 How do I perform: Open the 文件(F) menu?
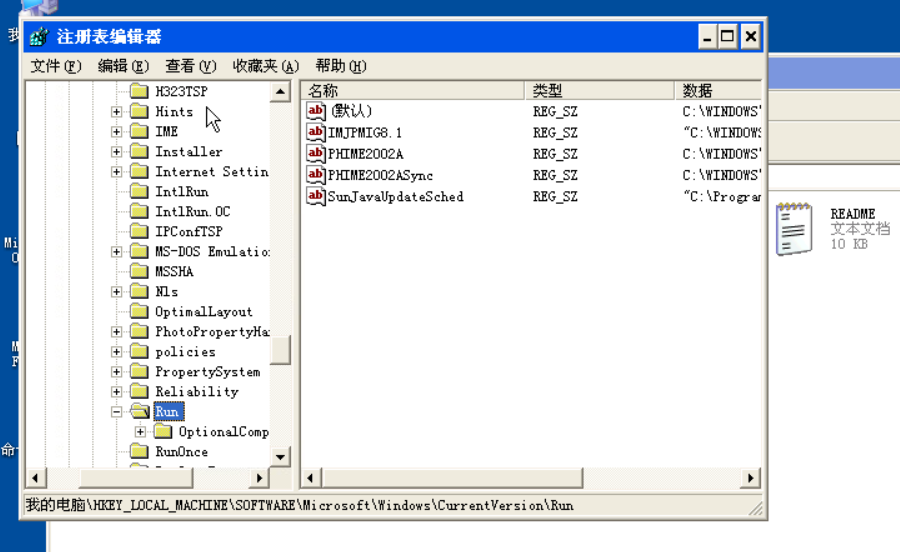click(x=56, y=66)
